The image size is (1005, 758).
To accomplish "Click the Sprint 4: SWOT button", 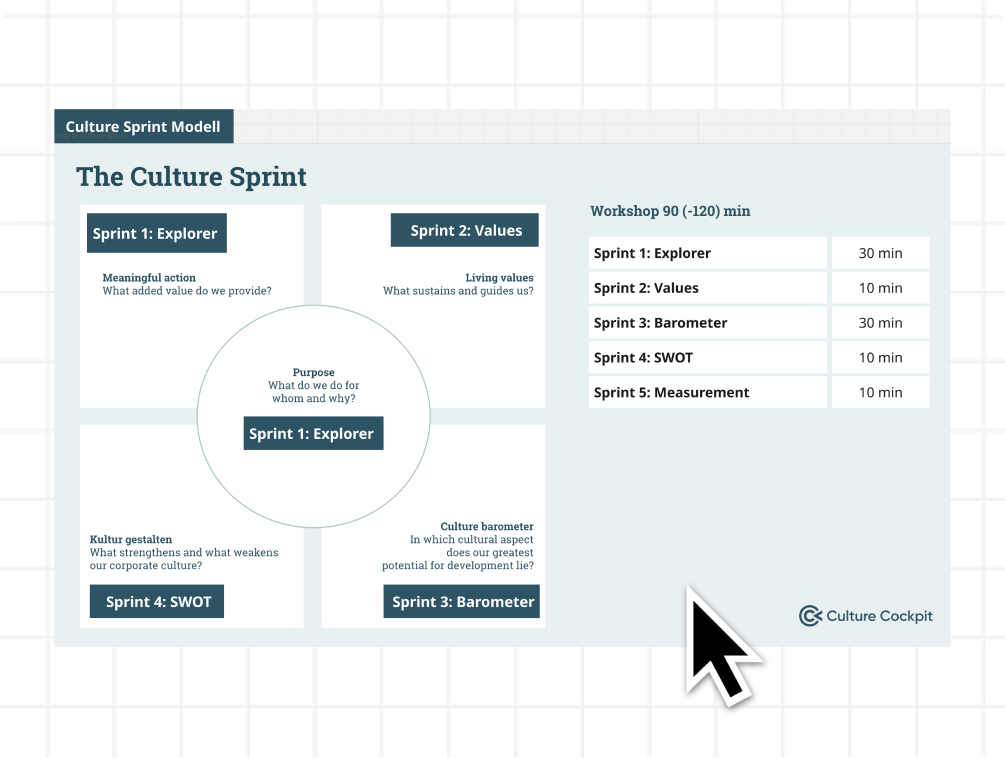I will pyautogui.click(x=159, y=601).
